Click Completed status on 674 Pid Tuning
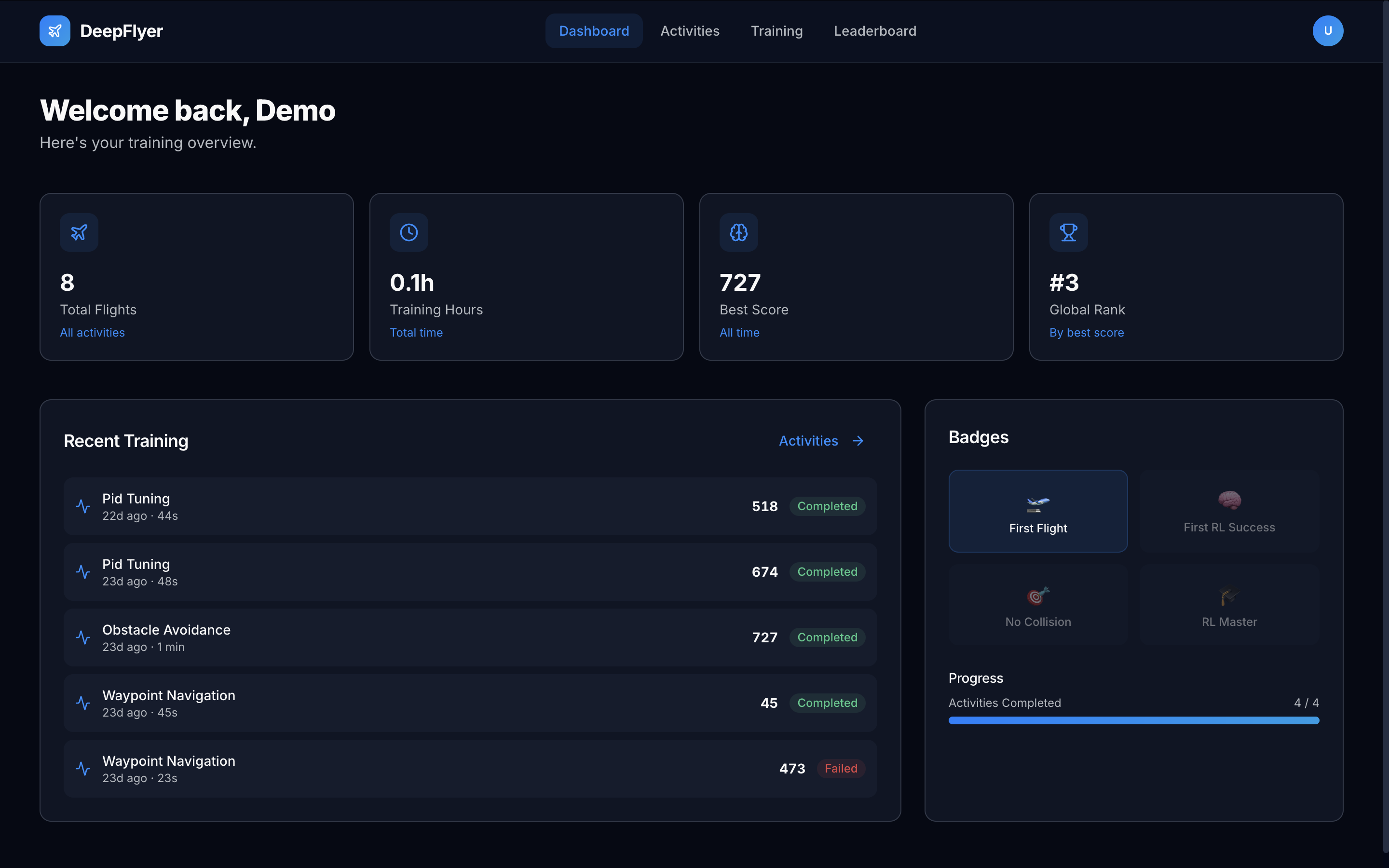 point(827,572)
